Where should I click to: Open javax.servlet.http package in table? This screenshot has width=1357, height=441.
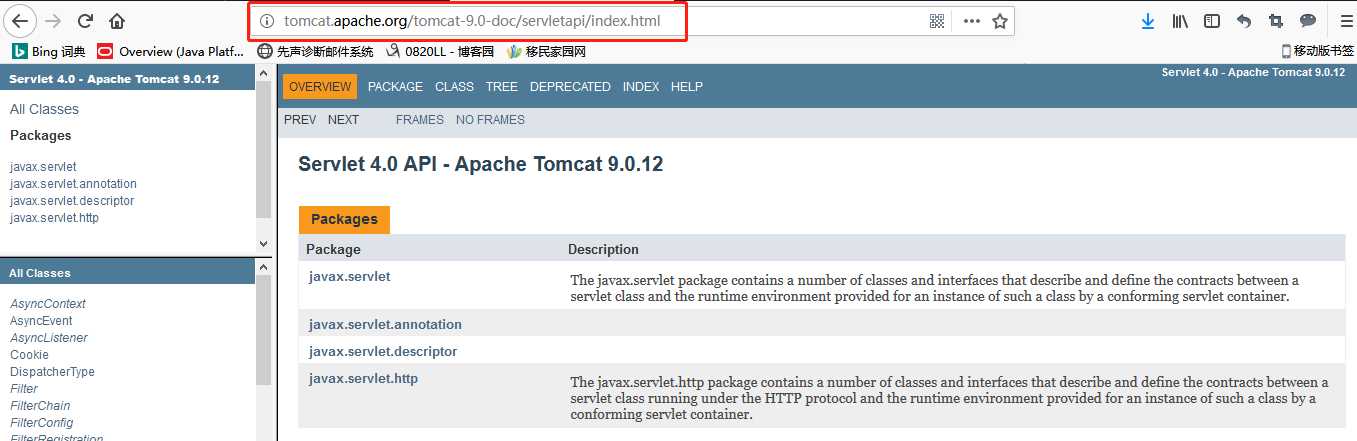point(363,379)
